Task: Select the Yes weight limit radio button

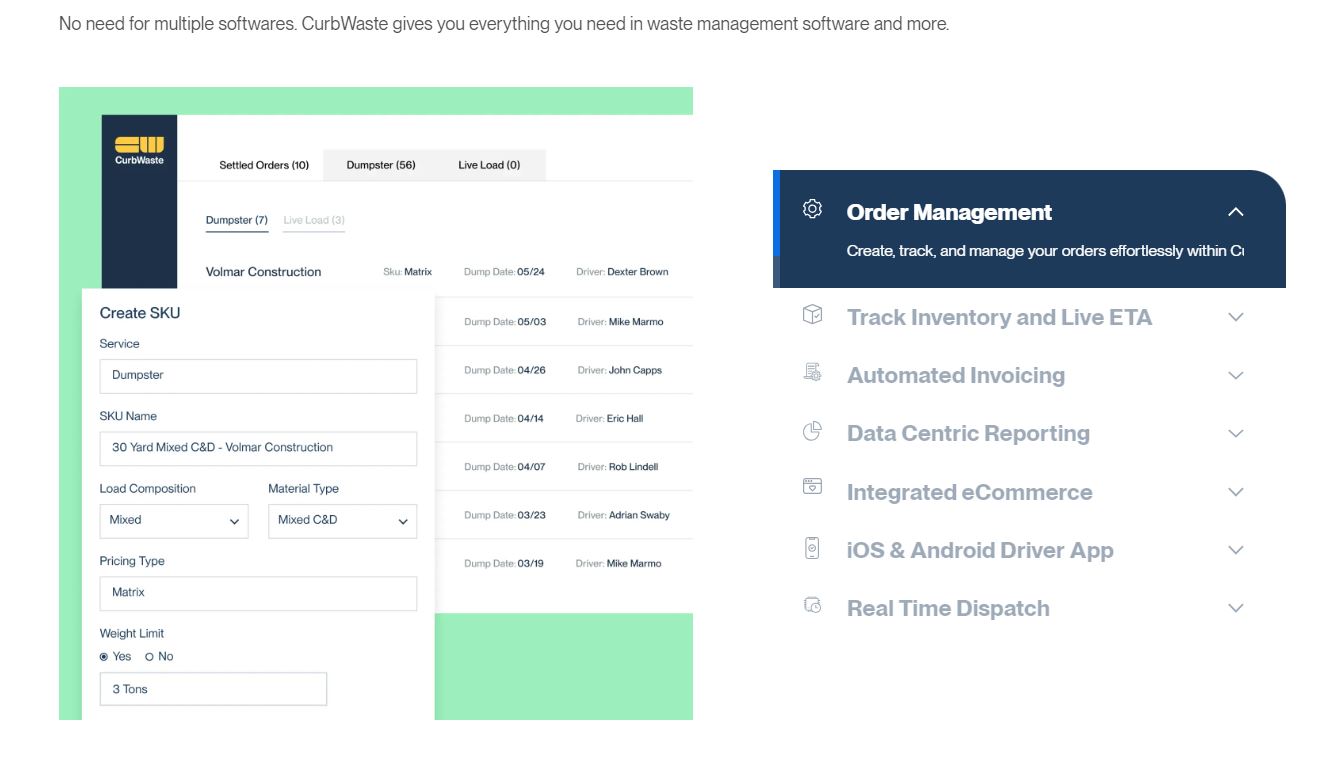Action: point(104,657)
